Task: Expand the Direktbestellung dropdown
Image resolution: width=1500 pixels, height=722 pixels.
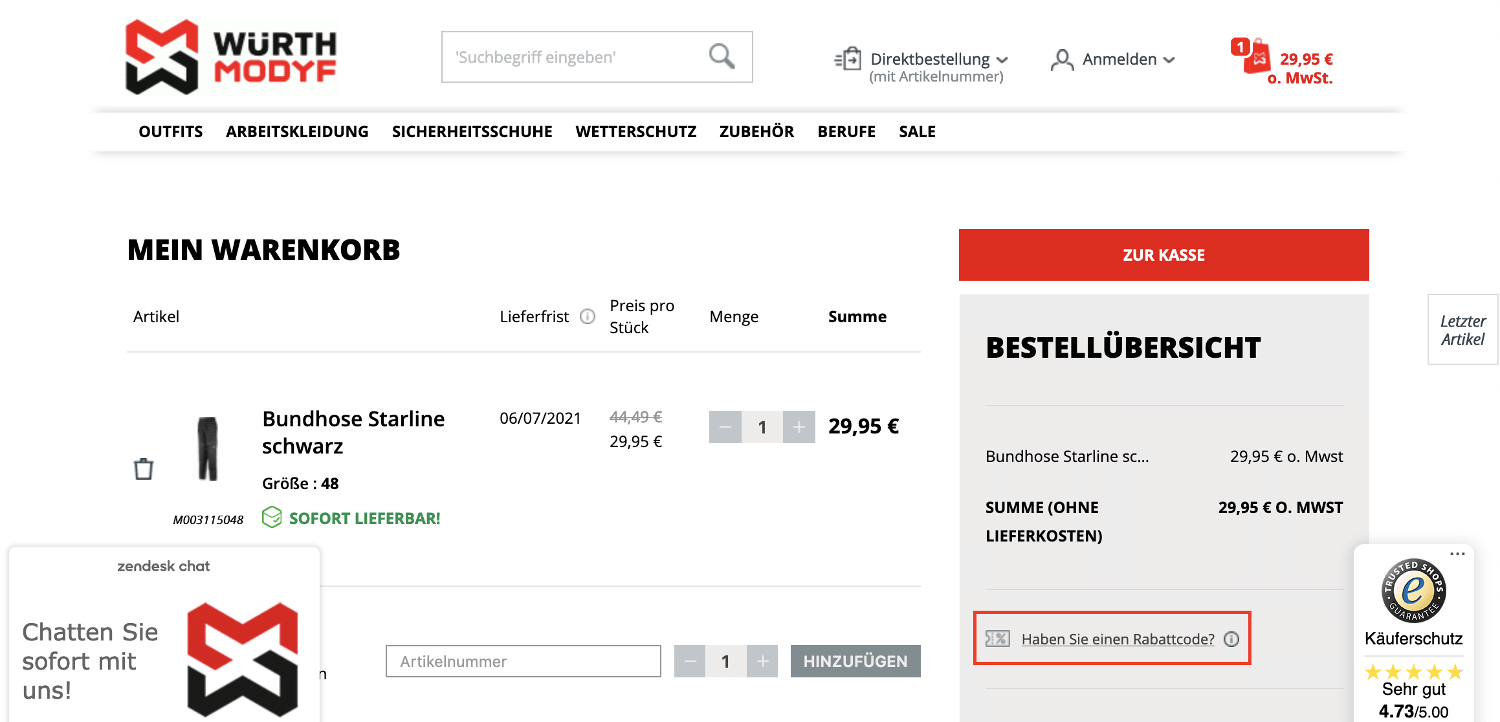Action: 1003,60
